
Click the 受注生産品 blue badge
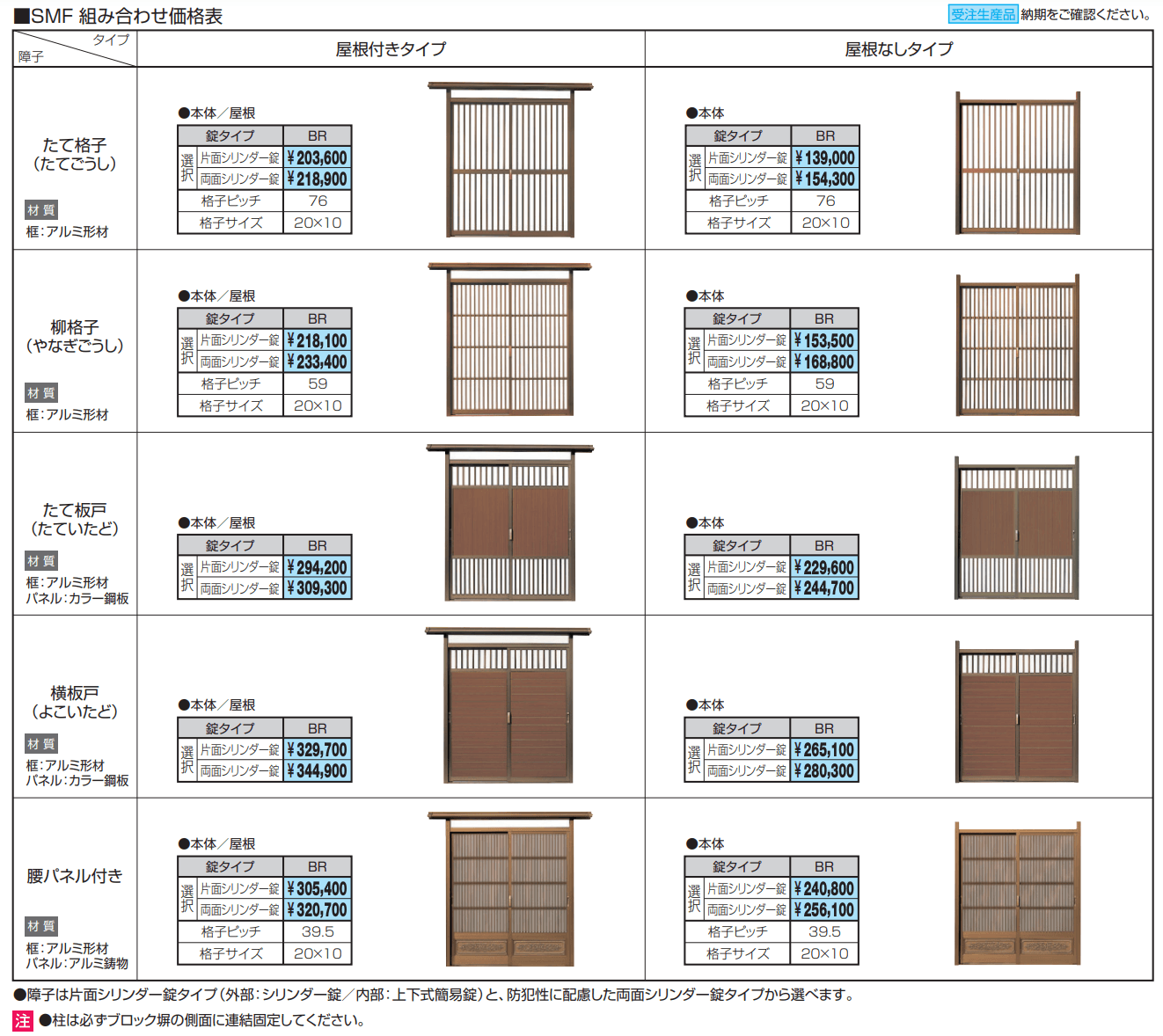[982, 14]
